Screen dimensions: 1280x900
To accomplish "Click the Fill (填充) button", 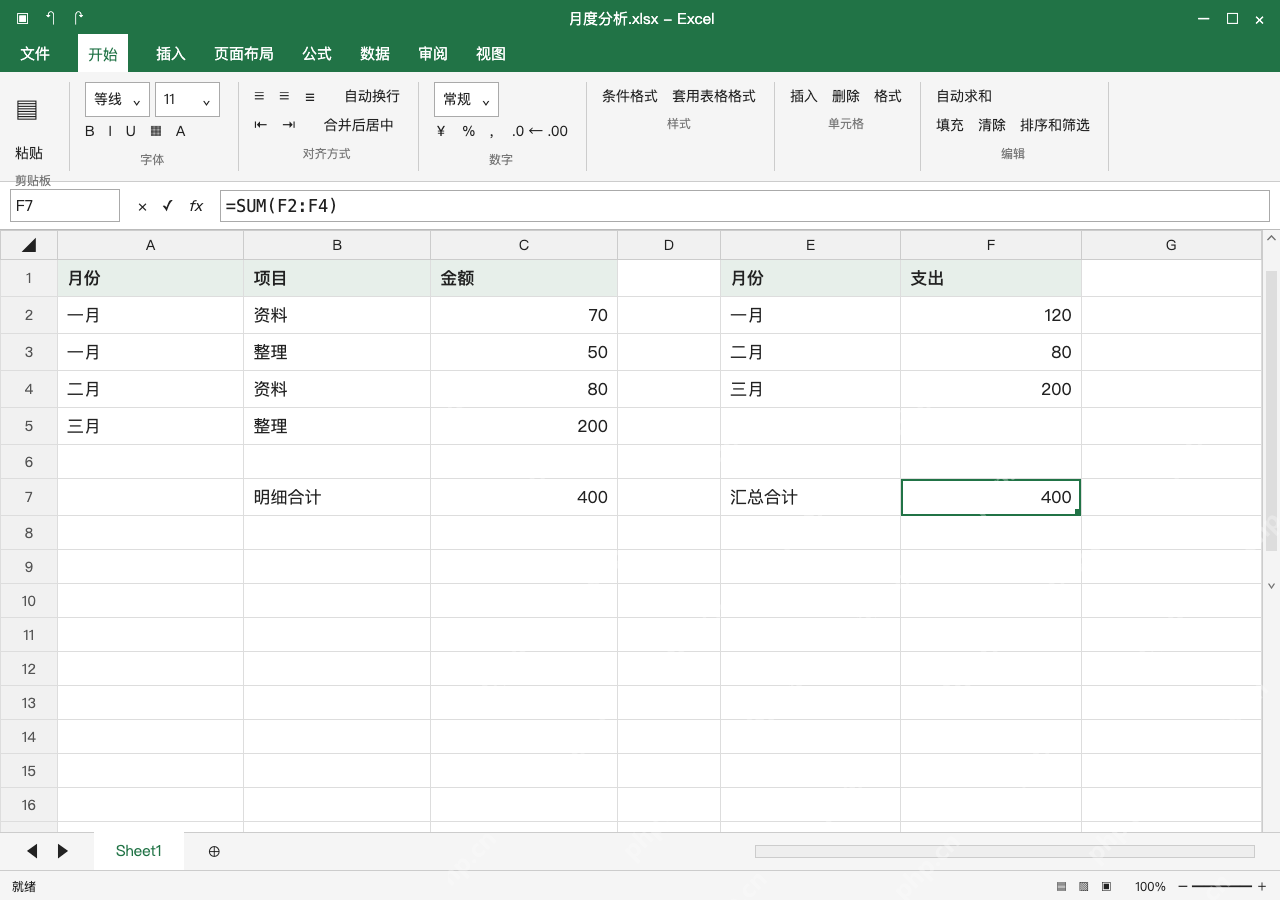I will coord(950,125).
